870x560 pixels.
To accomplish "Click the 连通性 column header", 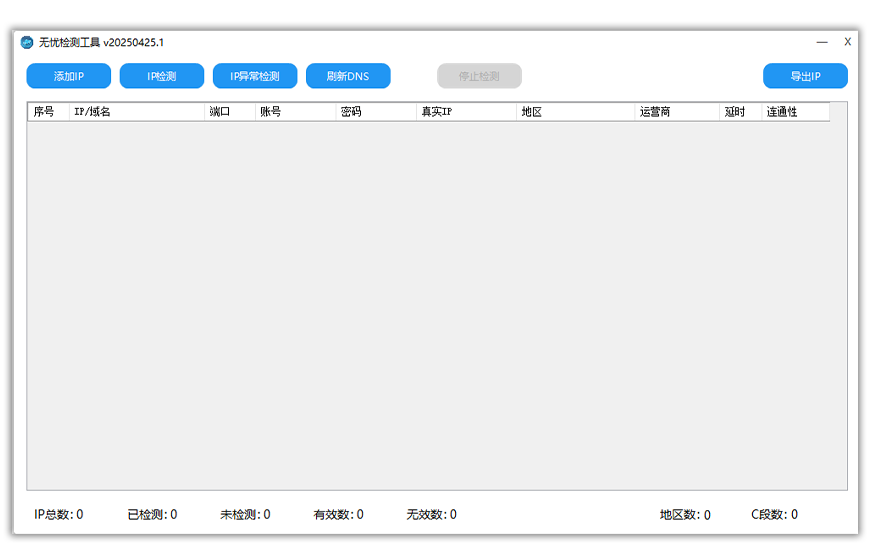I will click(x=795, y=112).
